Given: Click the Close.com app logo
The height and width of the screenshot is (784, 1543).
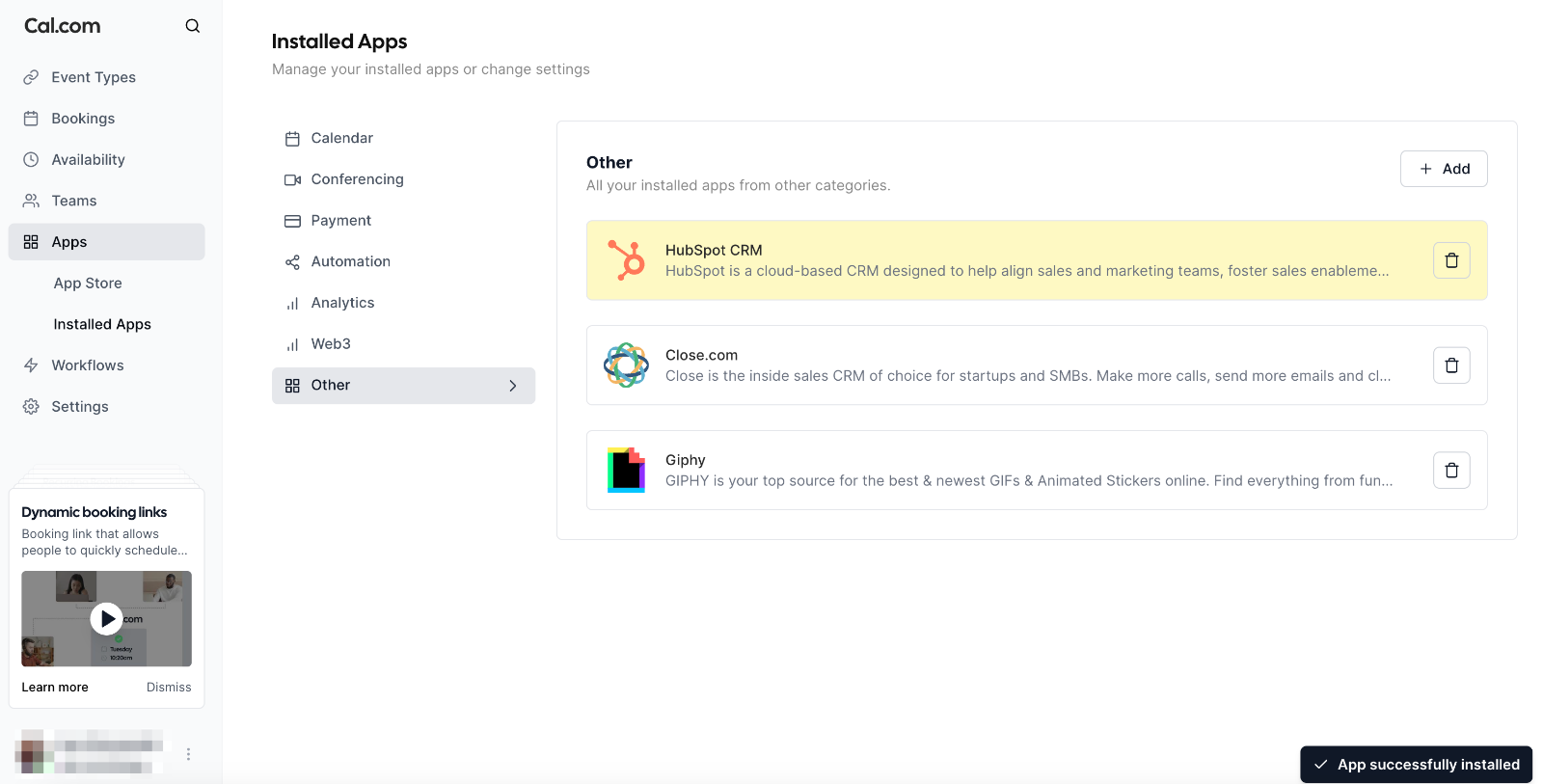Looking at the screenshot, I should click(626, 365).
